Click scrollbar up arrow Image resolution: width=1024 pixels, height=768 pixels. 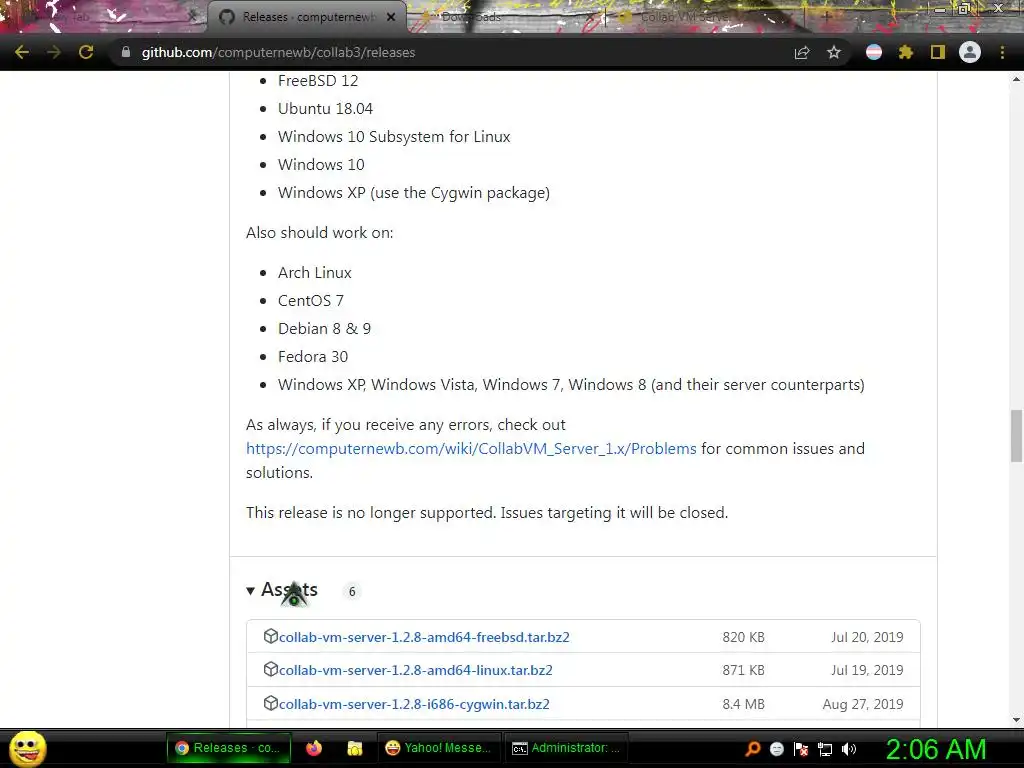(x=1016, y=79)
